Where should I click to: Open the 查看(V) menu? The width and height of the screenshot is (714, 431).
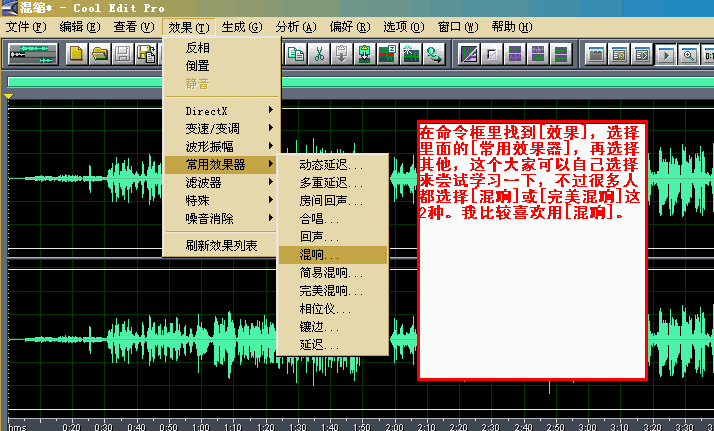click(x=134, y=27)
